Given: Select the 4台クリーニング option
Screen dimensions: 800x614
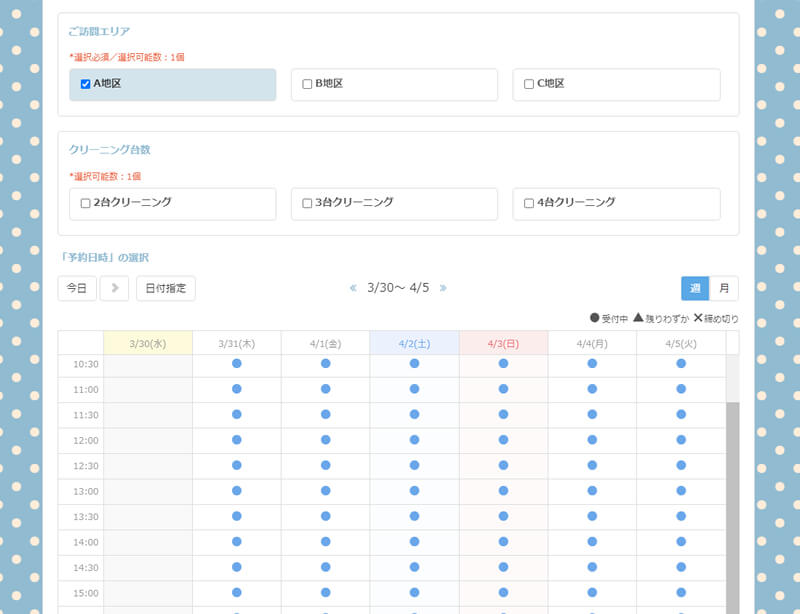Looking at the screenshot, I should pyautogui.click(x=529, y=203).
